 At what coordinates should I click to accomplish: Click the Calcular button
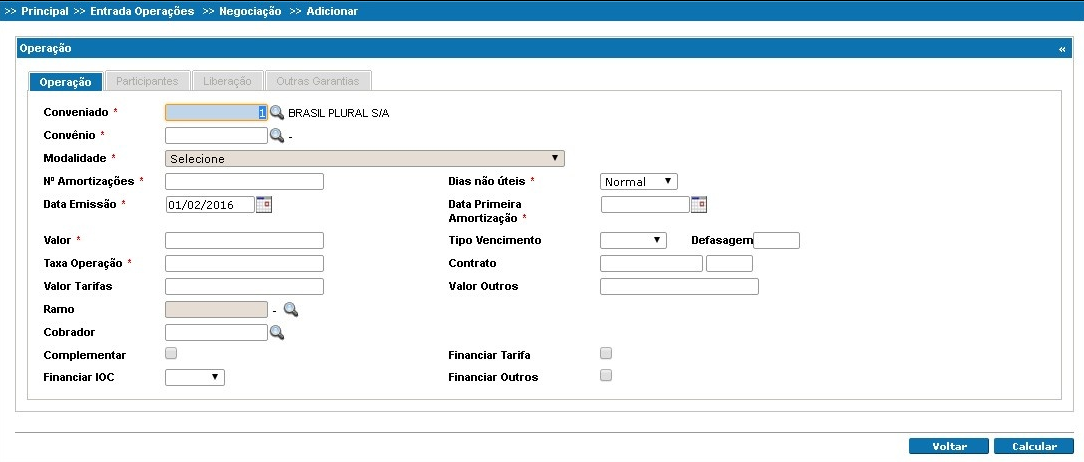click(x=1034, y=446)
